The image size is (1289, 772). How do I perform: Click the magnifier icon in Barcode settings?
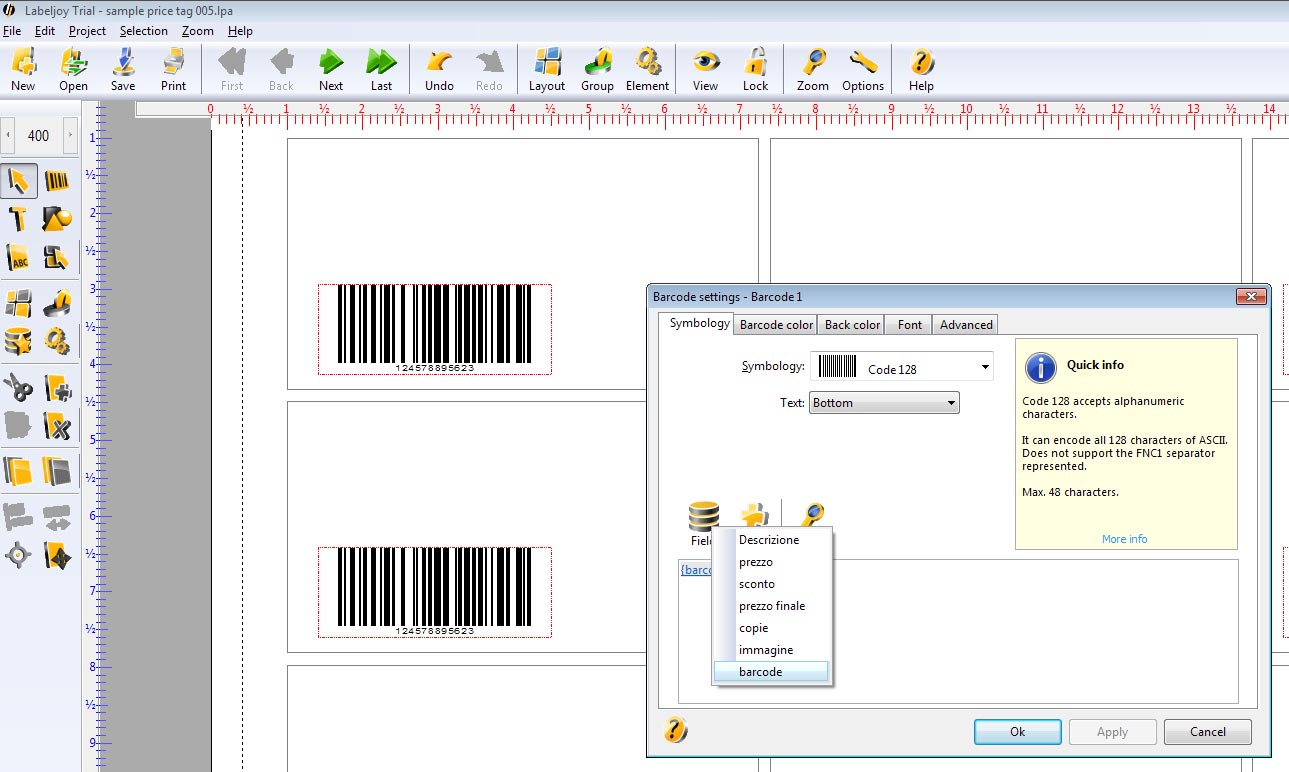point(813,516)
